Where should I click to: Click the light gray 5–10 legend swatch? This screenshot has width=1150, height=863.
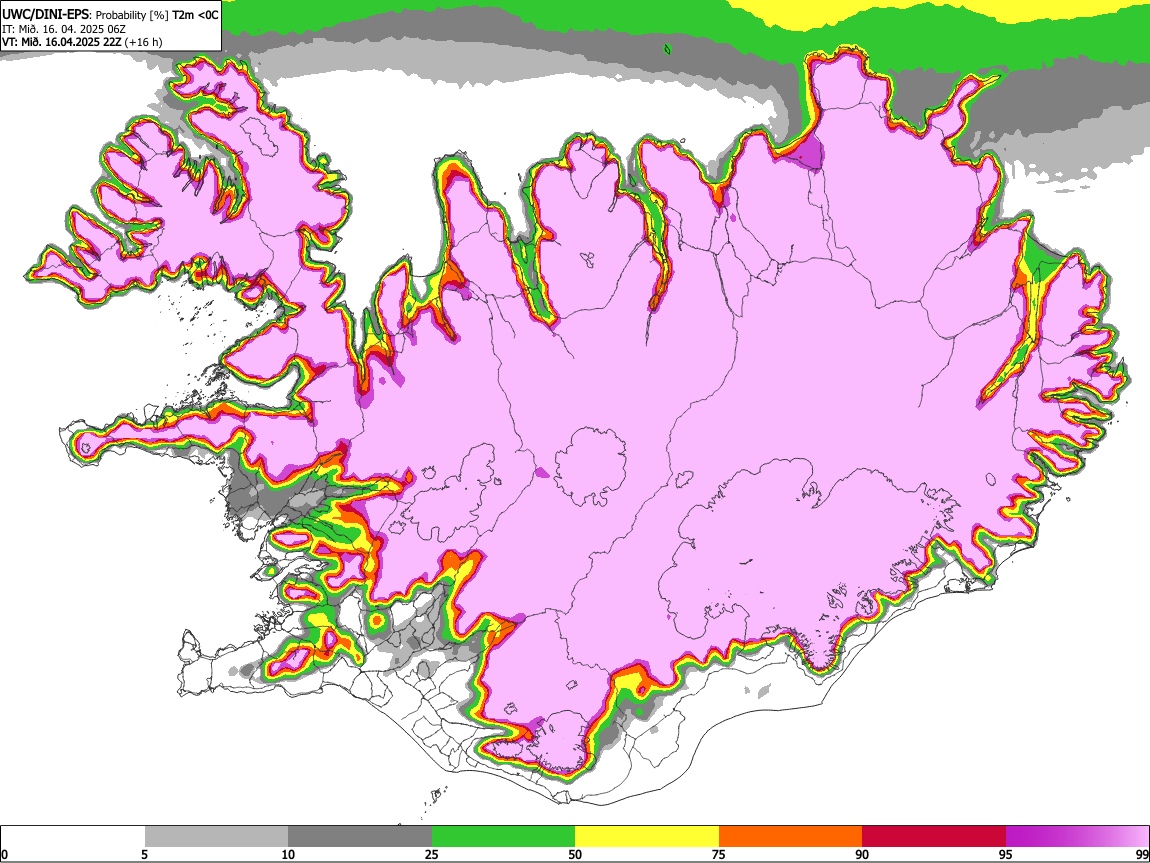216,837
